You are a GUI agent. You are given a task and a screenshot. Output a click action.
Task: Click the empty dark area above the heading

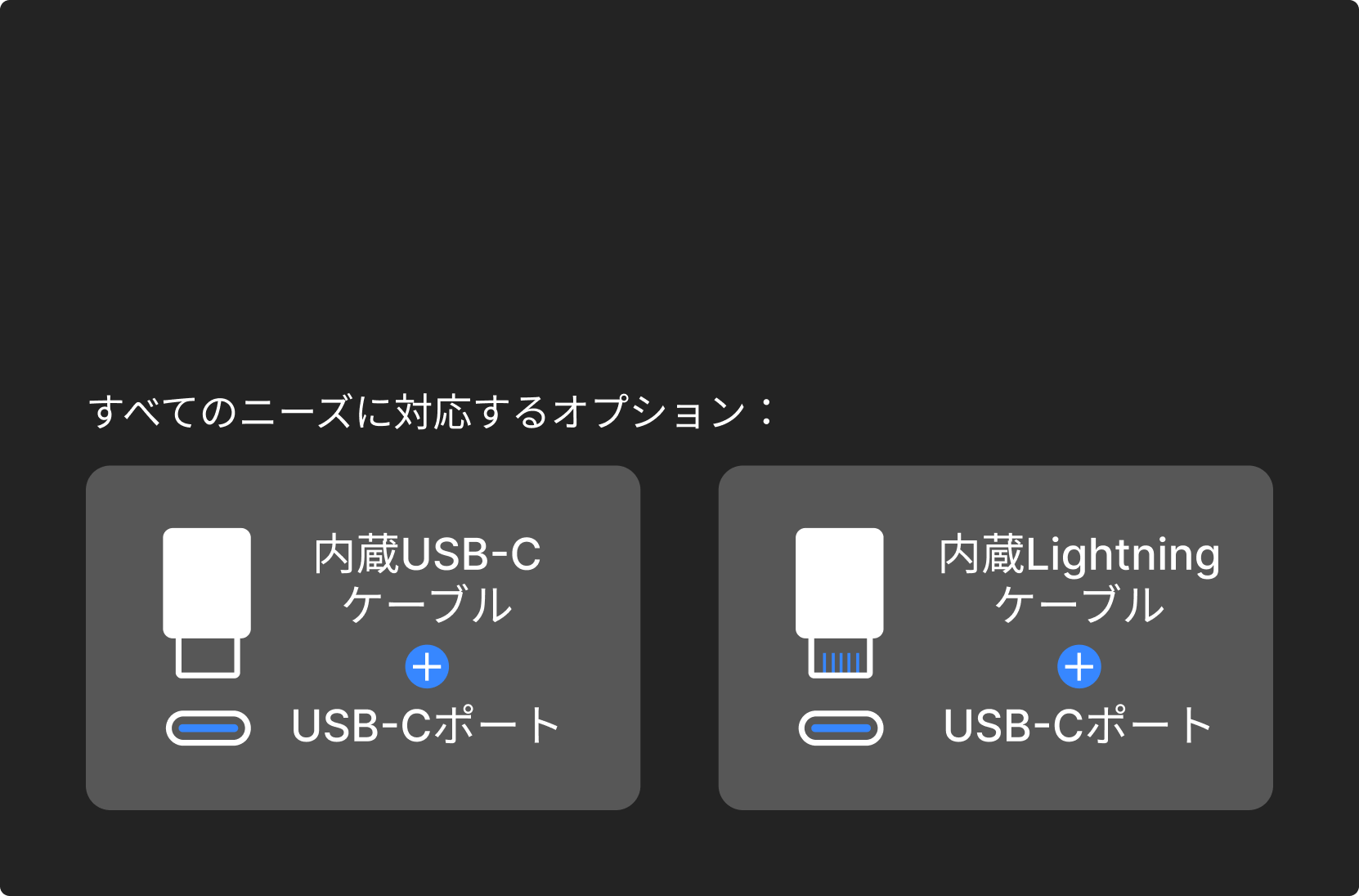(679, 180)
